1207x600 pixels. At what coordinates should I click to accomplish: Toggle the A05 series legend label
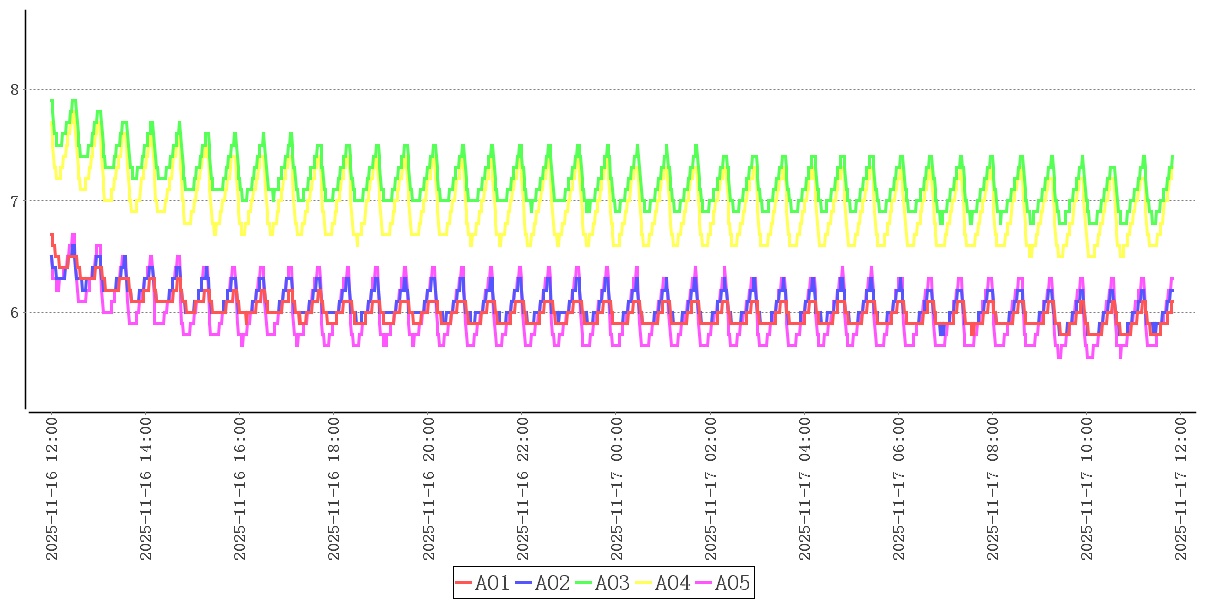(x=732, y=583)
